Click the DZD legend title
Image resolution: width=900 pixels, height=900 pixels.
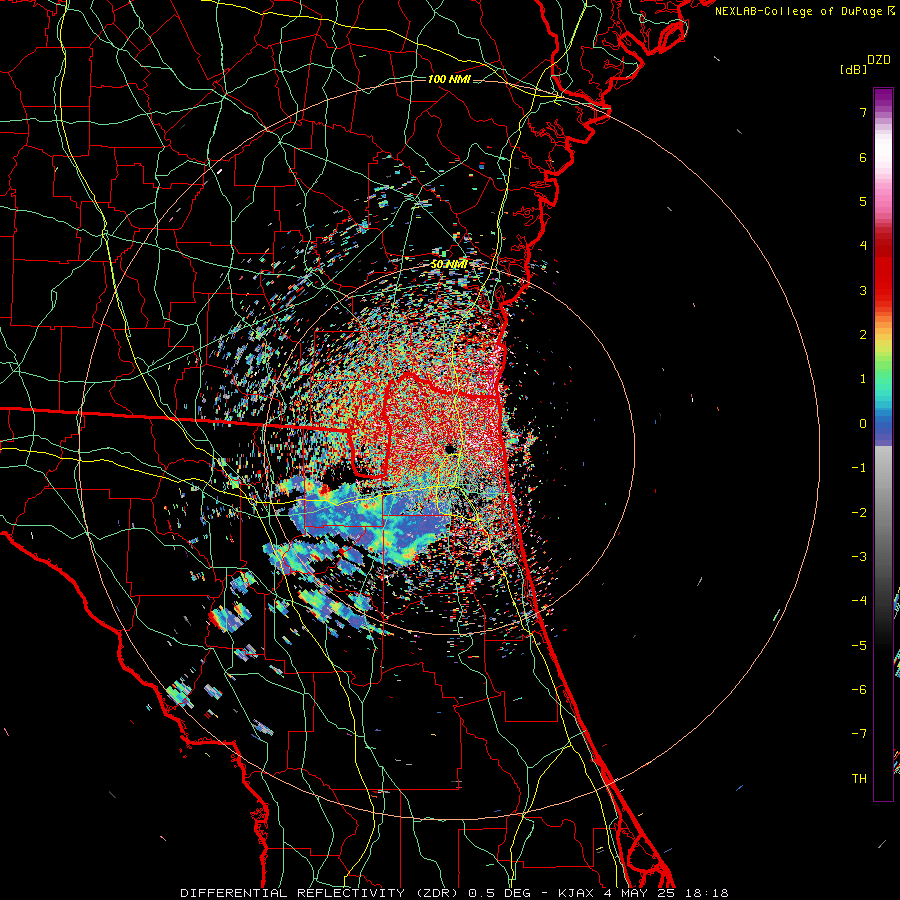(879, 60)
